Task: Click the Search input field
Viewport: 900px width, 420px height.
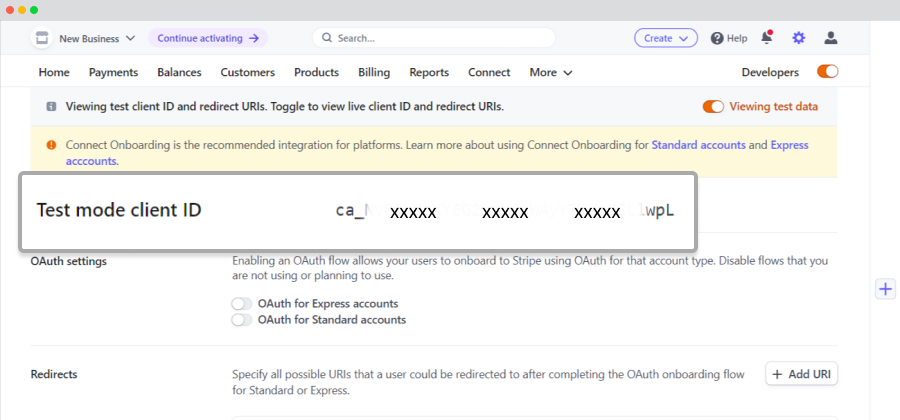Action: pos(434,38)
